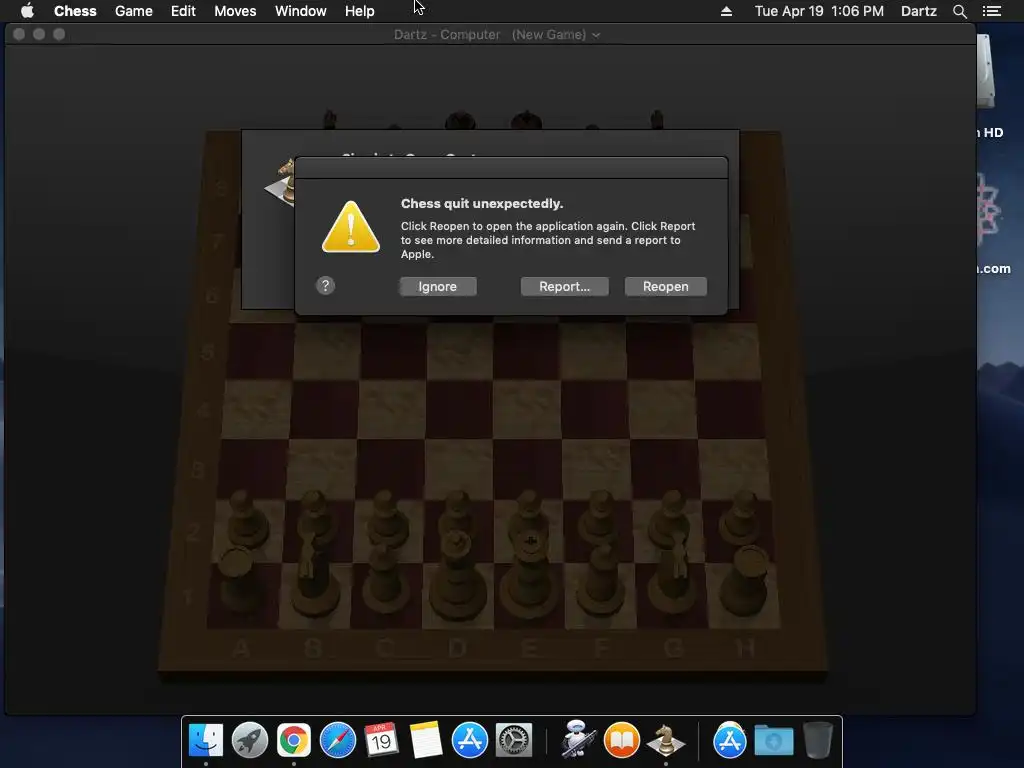This screenshot has width=1024, height=768.
Task: Click the white pawn on A2
Action: tap(248, 519)
